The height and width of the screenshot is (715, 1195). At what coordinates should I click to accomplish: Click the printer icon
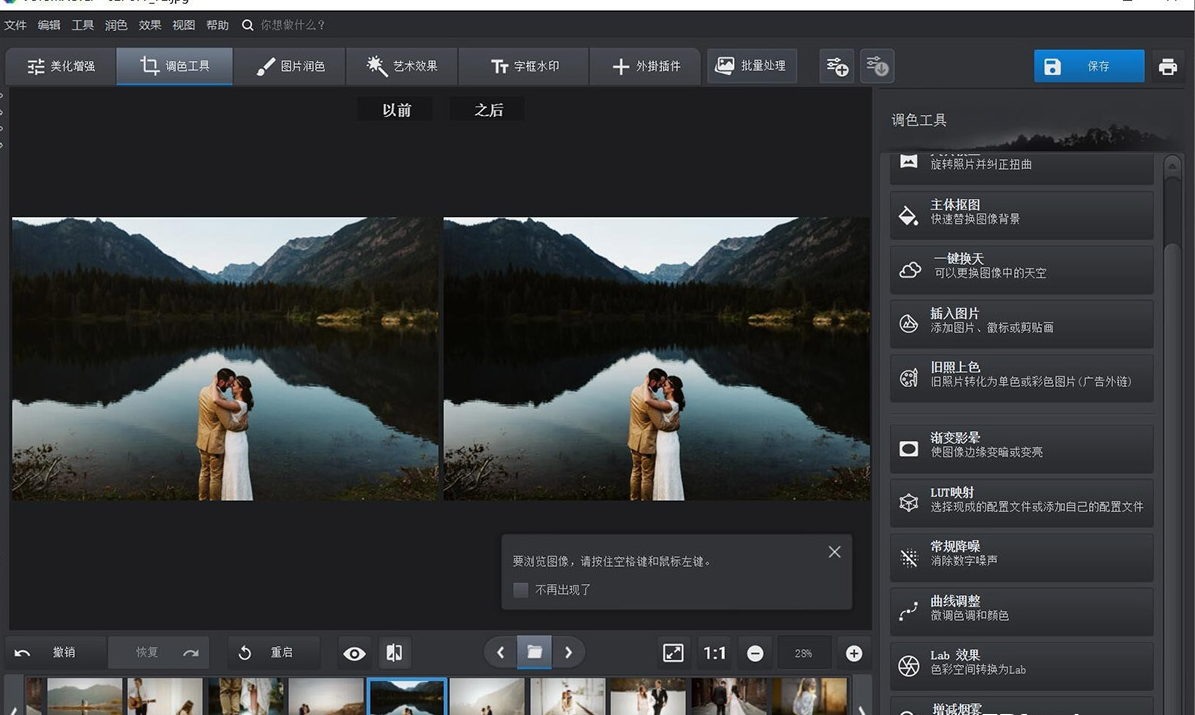point(1168,67)
